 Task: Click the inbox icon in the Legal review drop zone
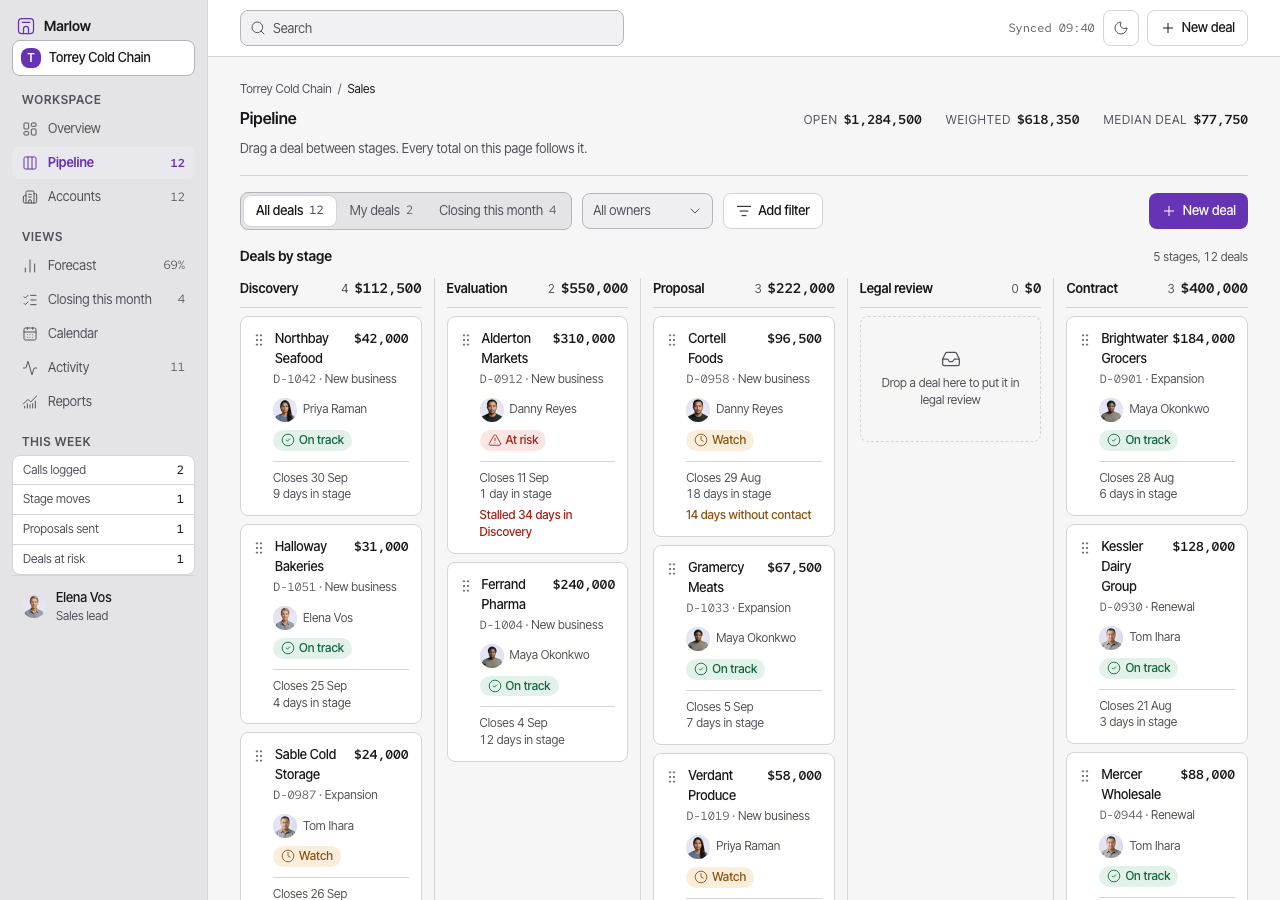coord(951,359)
